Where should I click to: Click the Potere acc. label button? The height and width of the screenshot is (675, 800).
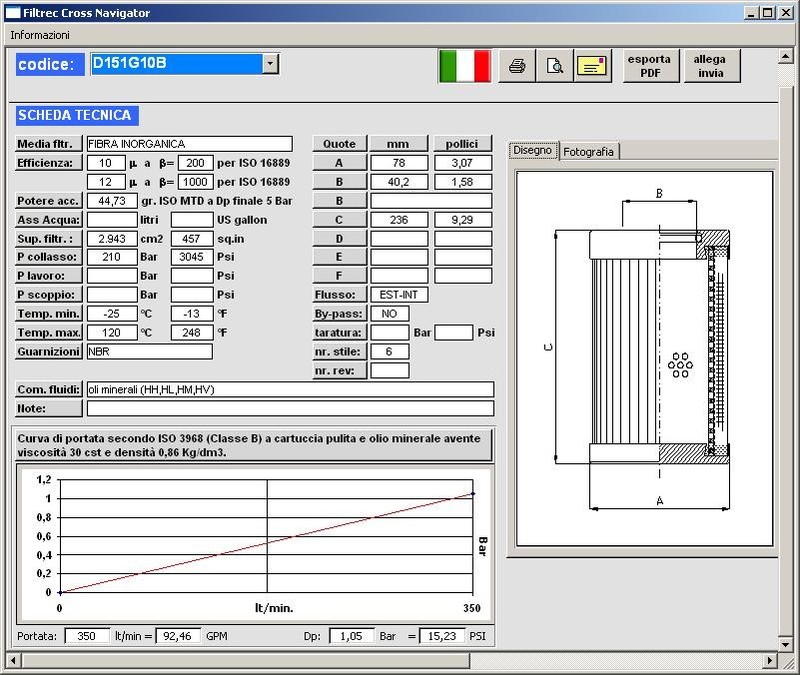pyautogui.click(x=48, y=201)
